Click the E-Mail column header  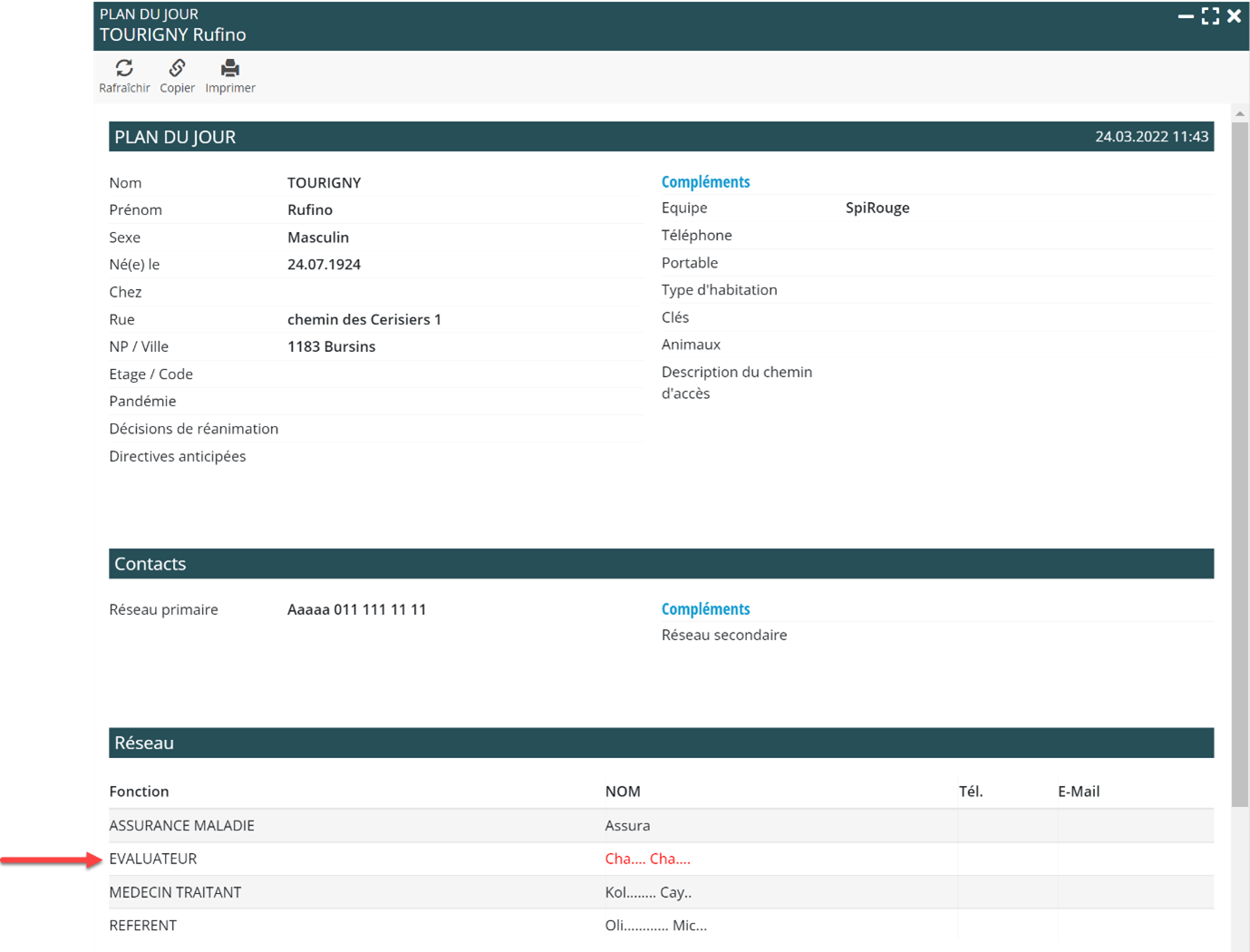(x=1078, y=792)
